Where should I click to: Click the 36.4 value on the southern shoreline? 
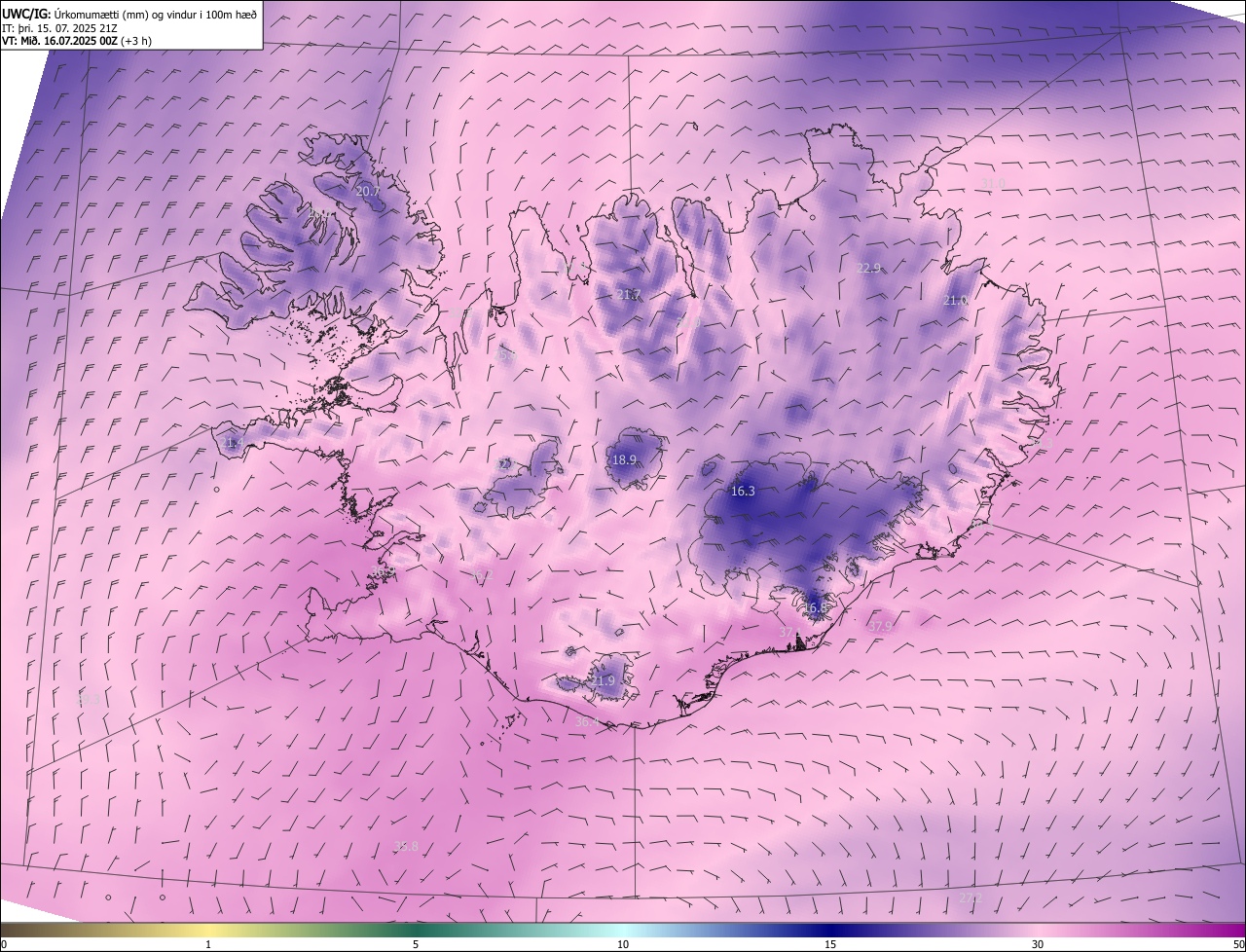[588, 721]
